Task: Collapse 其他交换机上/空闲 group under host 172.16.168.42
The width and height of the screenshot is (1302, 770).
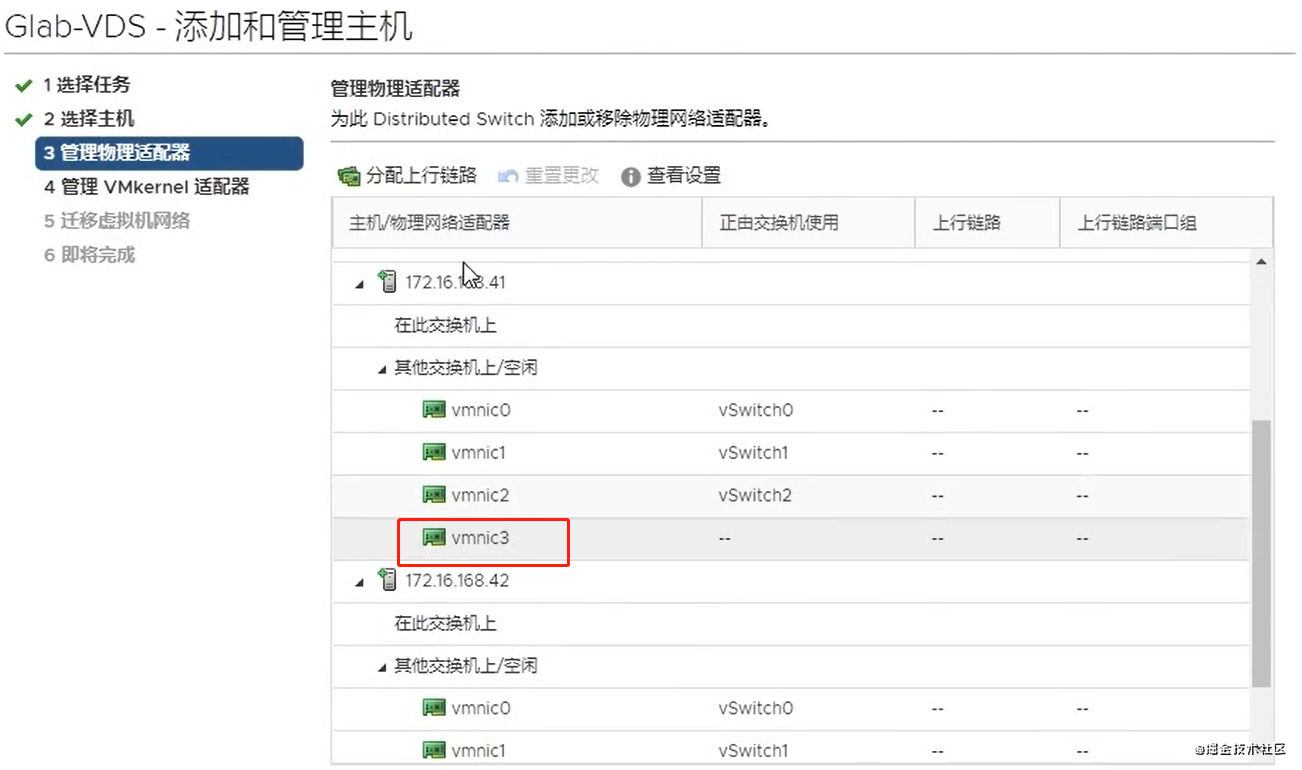Action: 382,667
